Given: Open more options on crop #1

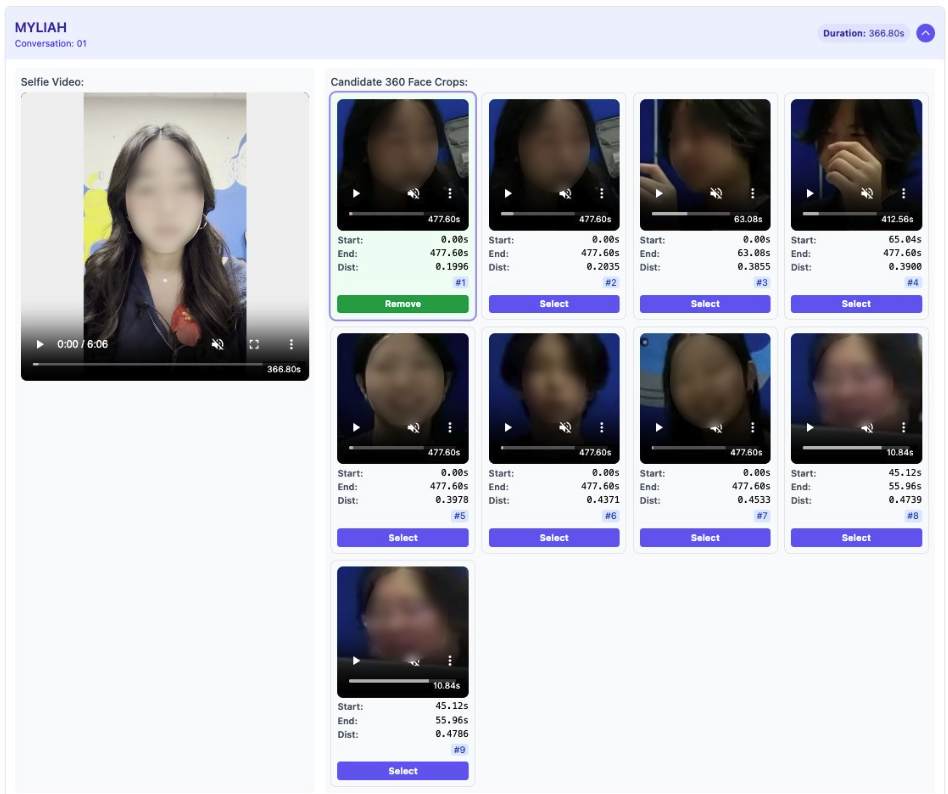Looking at the screenshot, I should (450, 194).
